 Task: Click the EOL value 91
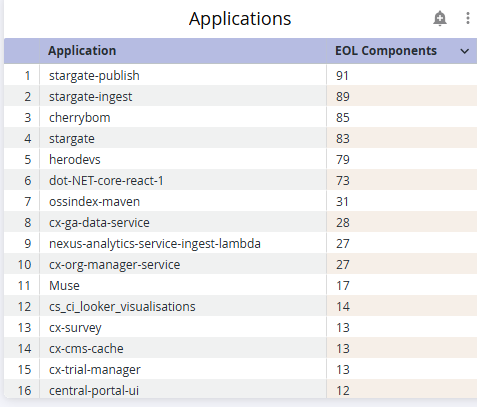(x=342, y=76)
